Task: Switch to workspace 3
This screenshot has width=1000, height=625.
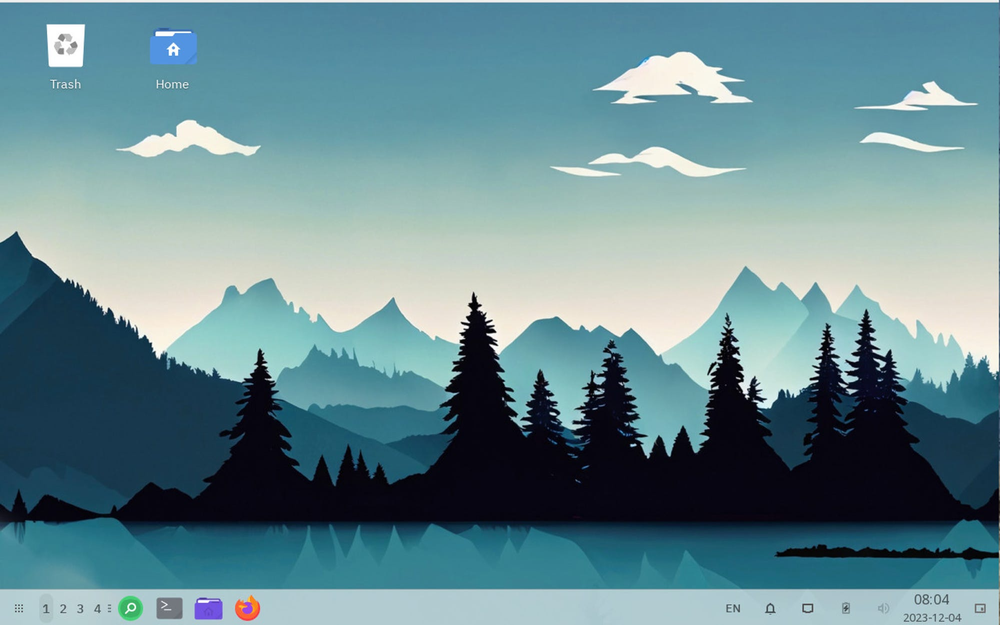Action: tap(80, 609)
